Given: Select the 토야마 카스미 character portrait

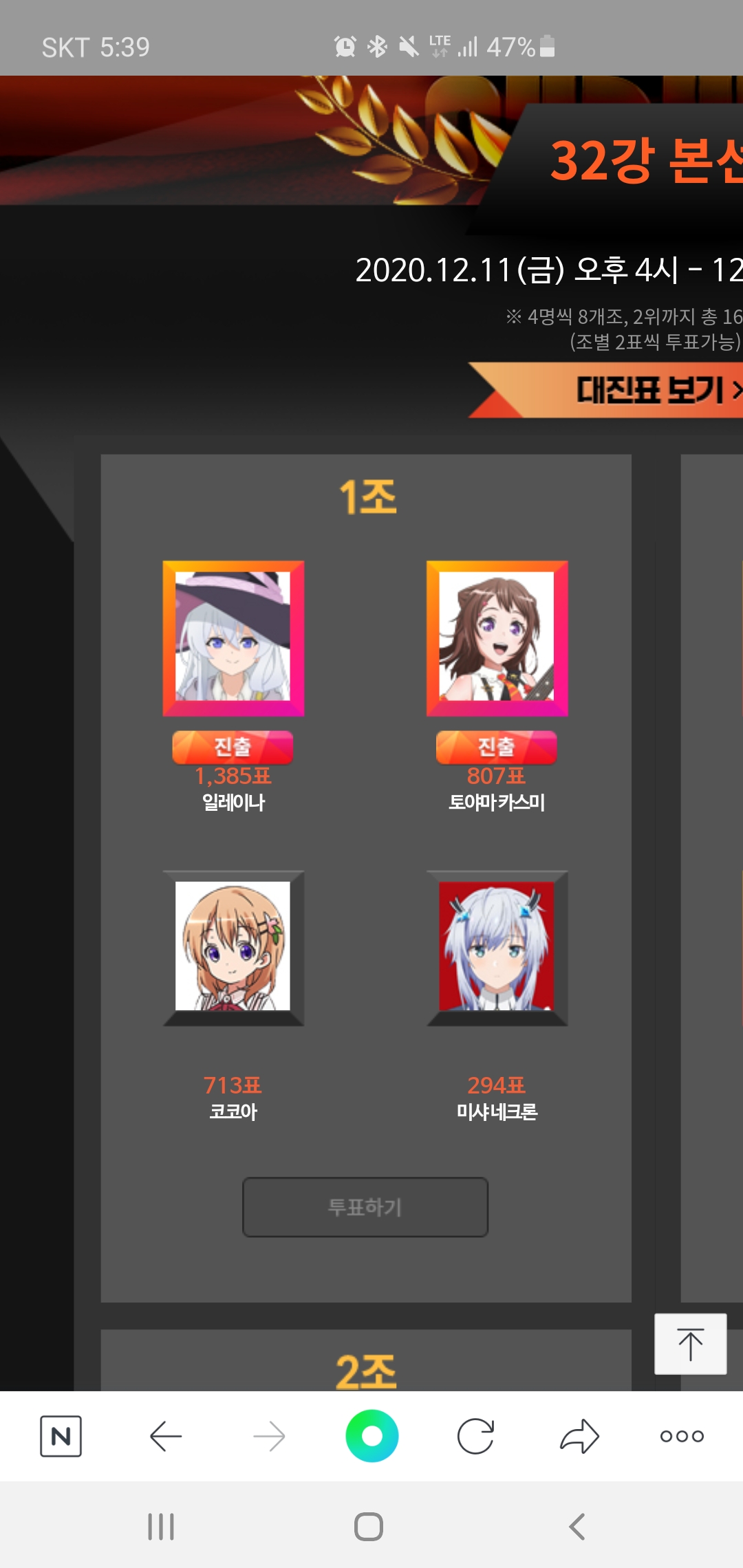Looking at the screenshot, I should (497, 638).
